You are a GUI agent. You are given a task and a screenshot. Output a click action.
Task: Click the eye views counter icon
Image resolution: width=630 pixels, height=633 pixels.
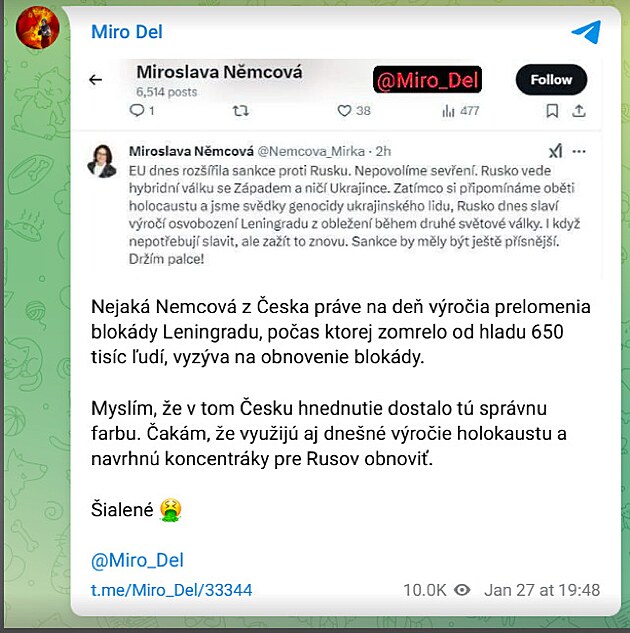point(462,590)
